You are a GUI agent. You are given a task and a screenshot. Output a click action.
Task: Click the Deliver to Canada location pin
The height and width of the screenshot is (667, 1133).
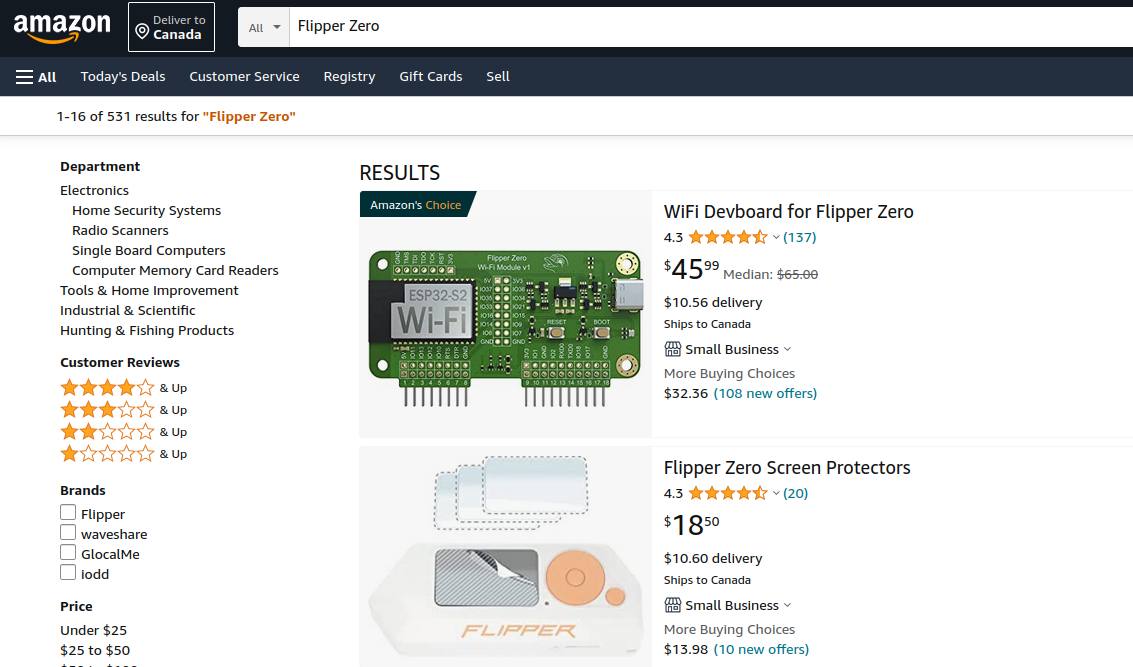point(142,27)
